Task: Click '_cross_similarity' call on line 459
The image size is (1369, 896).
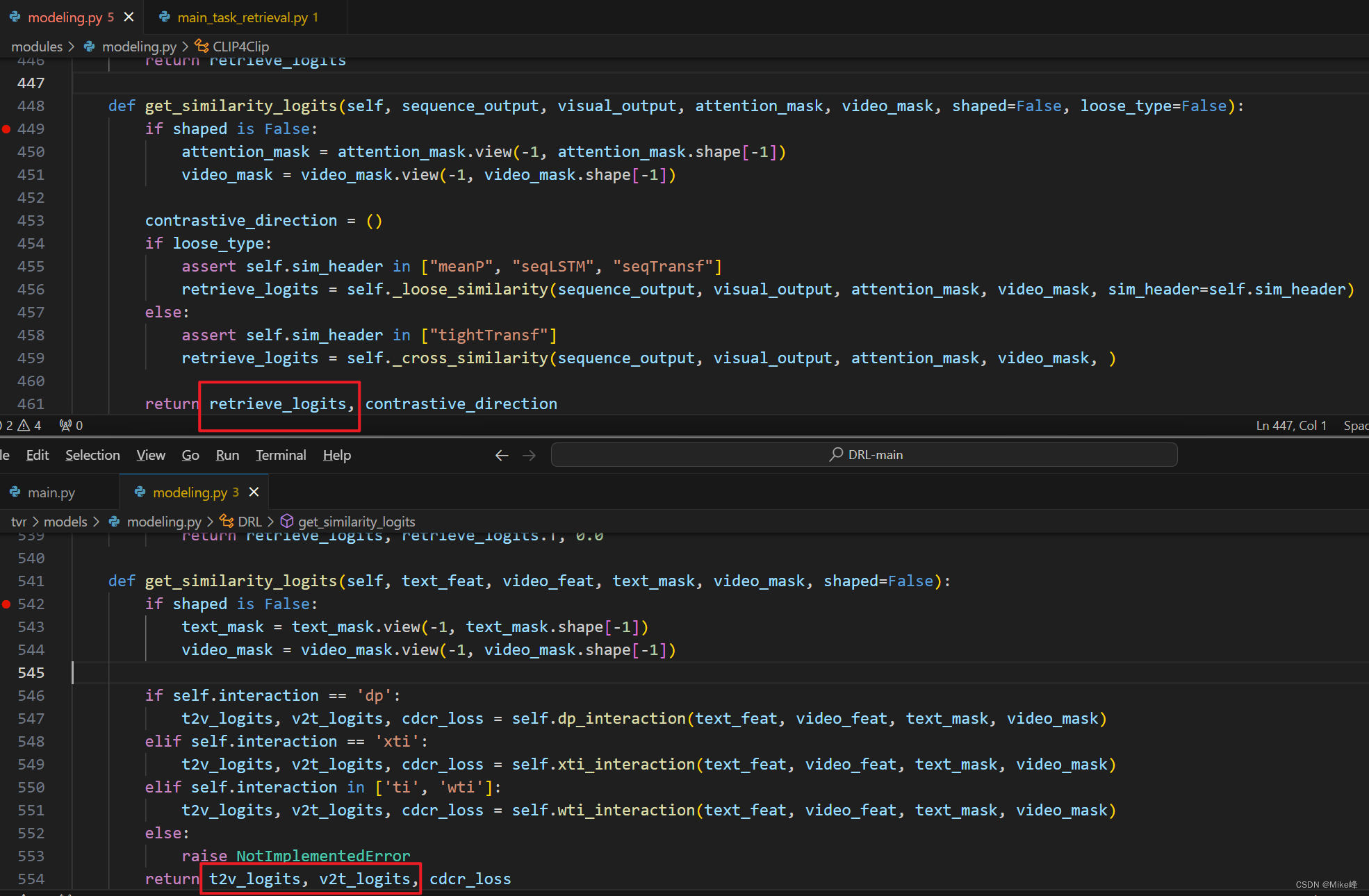Action: click(470, 358)
